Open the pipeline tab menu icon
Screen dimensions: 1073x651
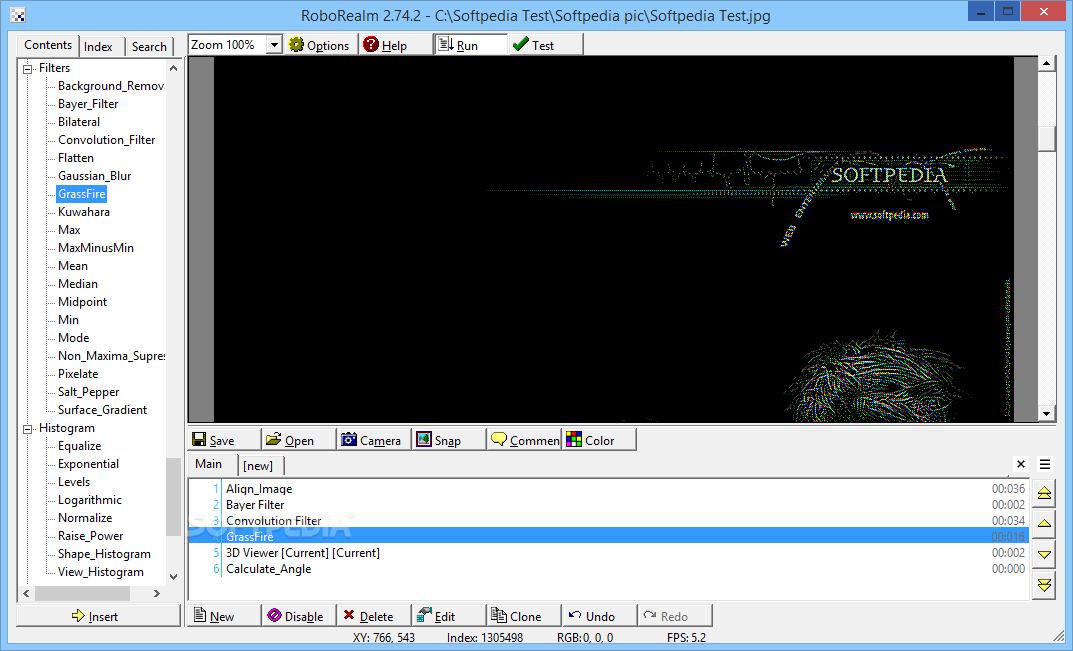1045,464
